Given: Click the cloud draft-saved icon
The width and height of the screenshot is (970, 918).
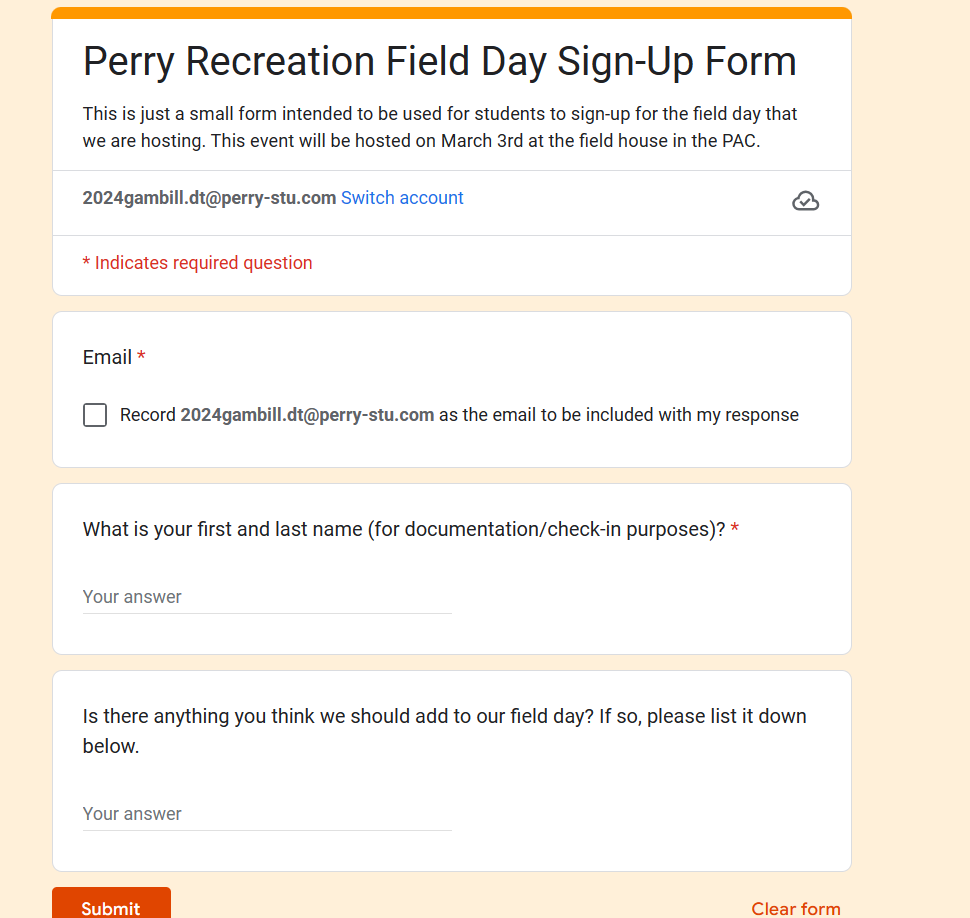Looking at the screenshot, I should pyautogui.click(x=805, y=201).
